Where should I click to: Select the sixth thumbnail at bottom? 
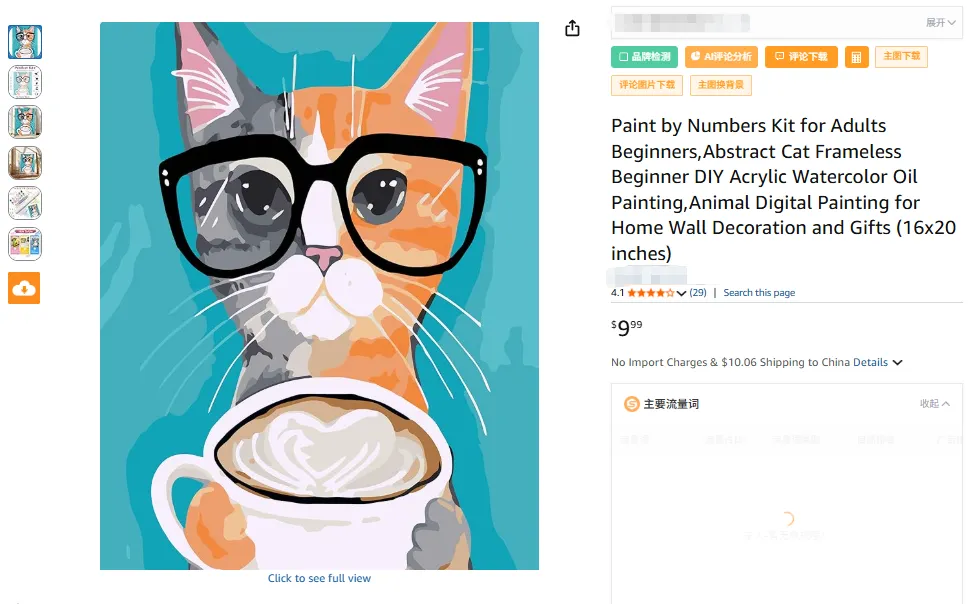24,244
